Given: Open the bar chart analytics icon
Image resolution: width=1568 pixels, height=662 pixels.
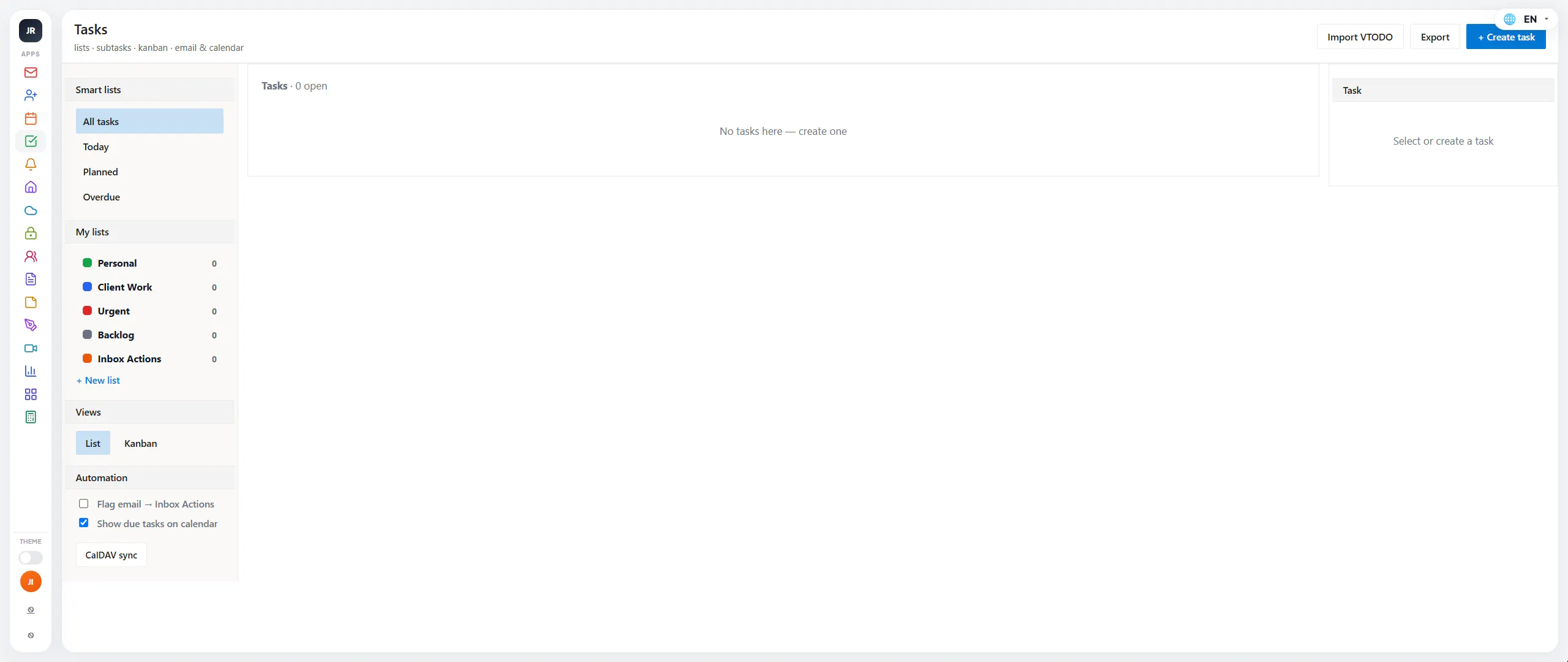Looking at the screenshot, I should (31, 371).
